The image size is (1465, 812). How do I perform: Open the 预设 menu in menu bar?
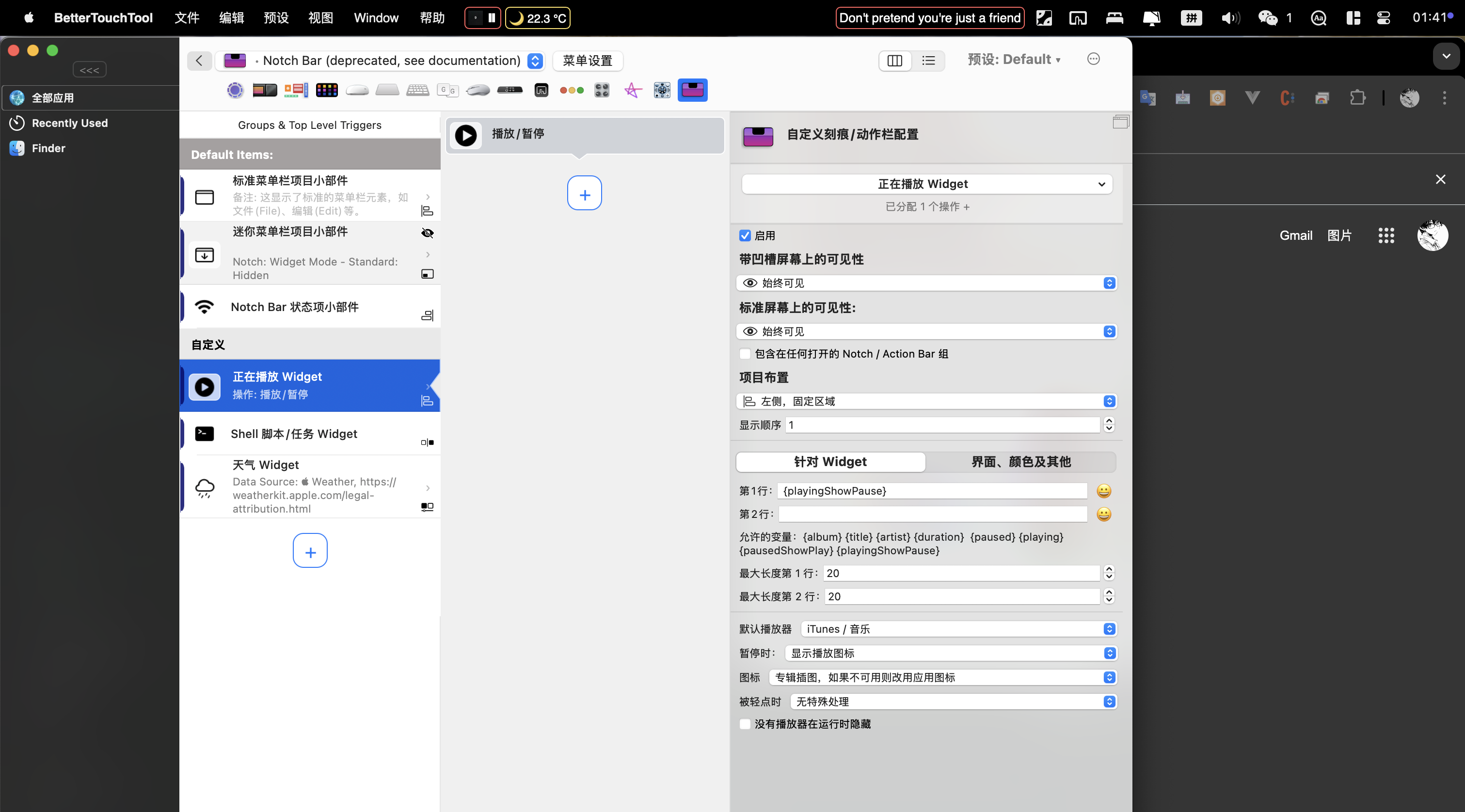[x=276, y=18]
